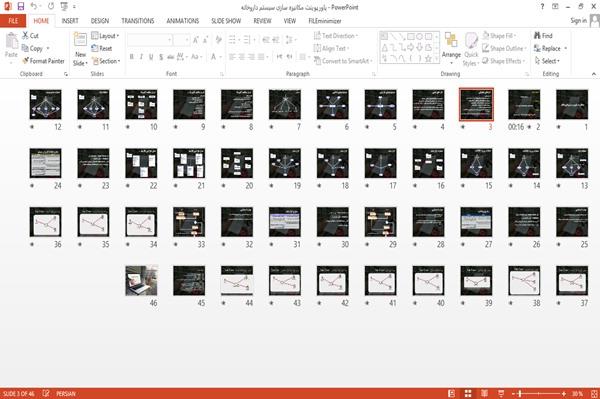
Task: Open the Shape Fill dropdown
Action: [x=499, y=36]
